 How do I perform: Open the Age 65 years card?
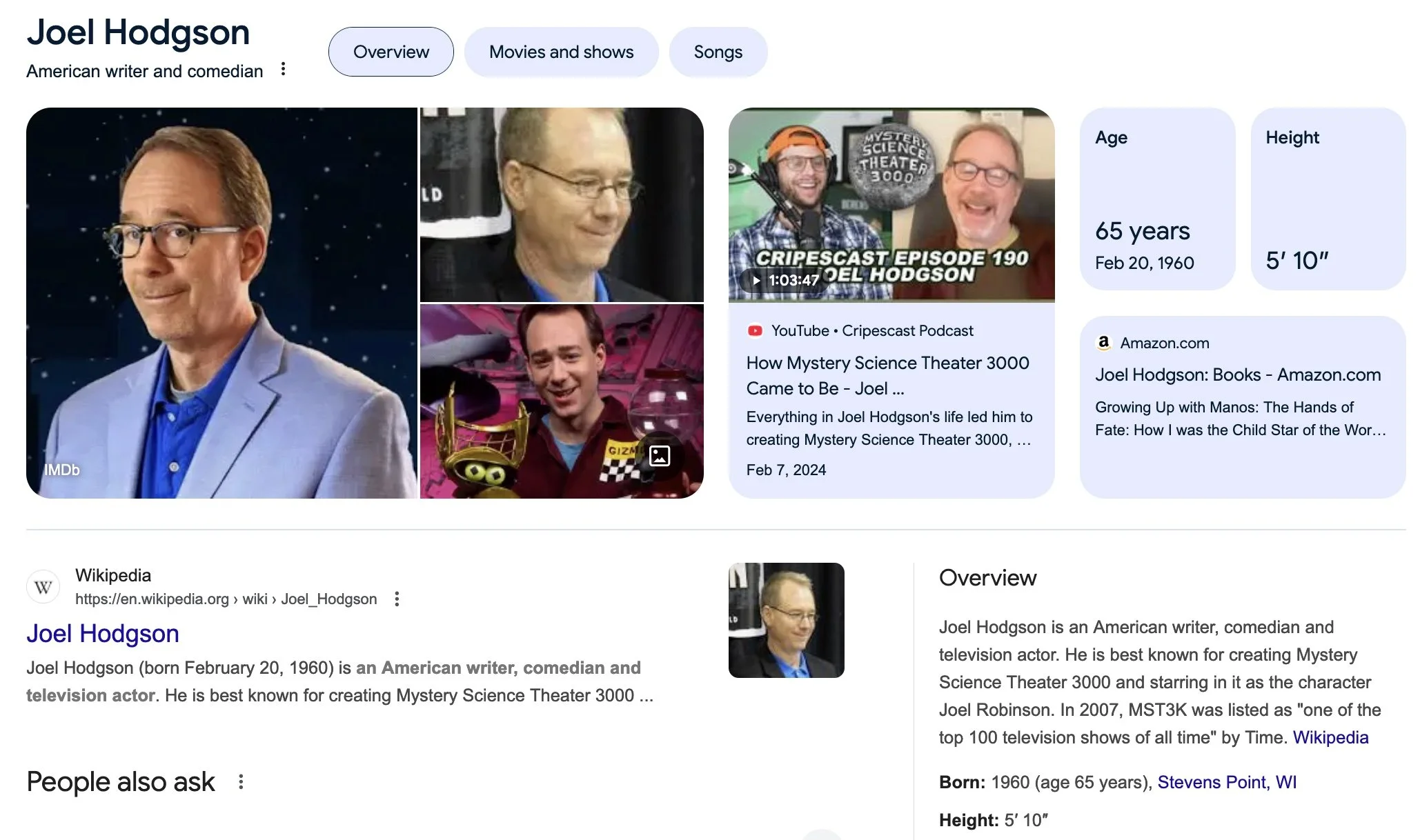point(1157,199)
